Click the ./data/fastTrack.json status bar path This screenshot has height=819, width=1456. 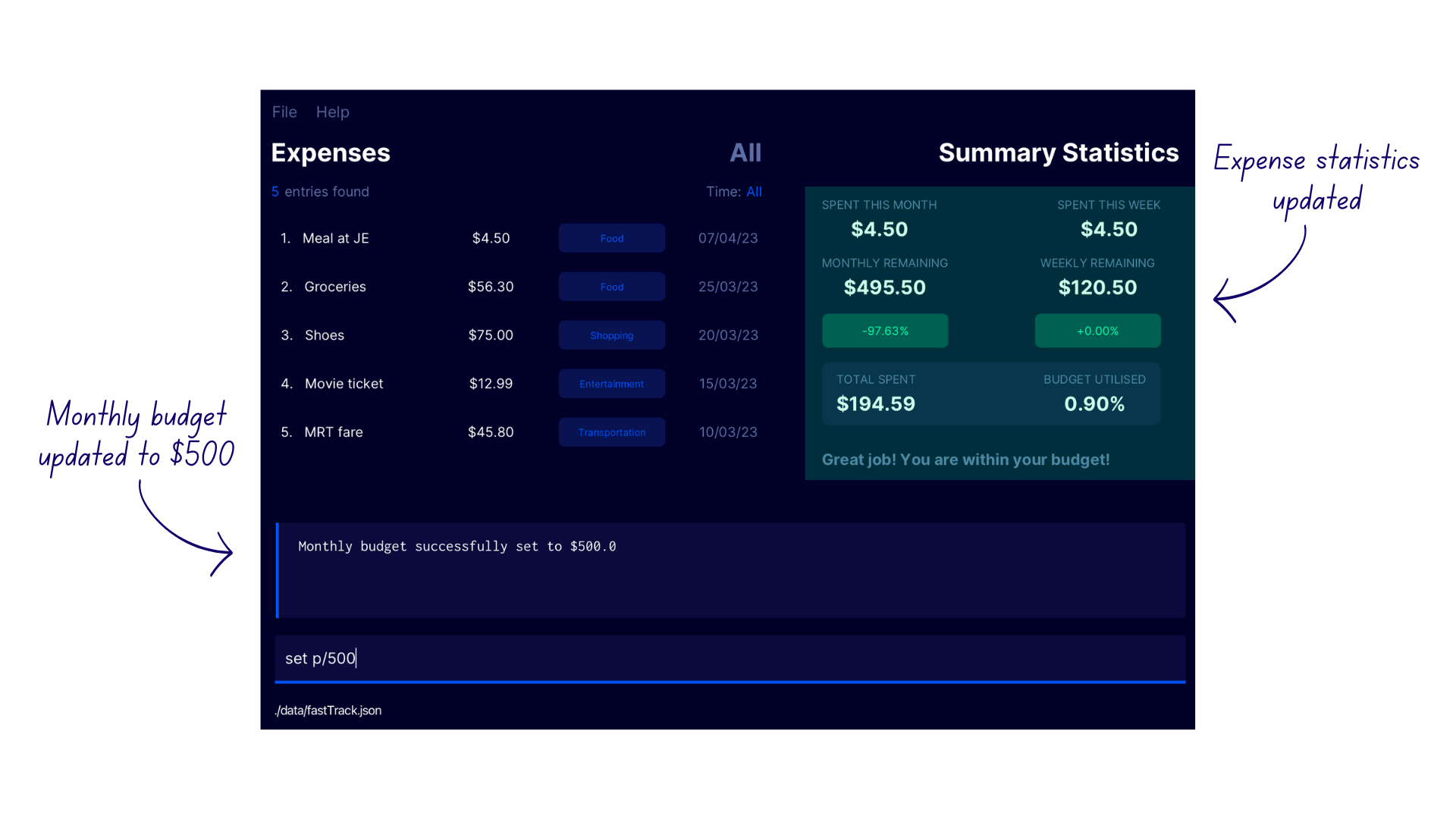pyautogui.click(x=328, y=711)
